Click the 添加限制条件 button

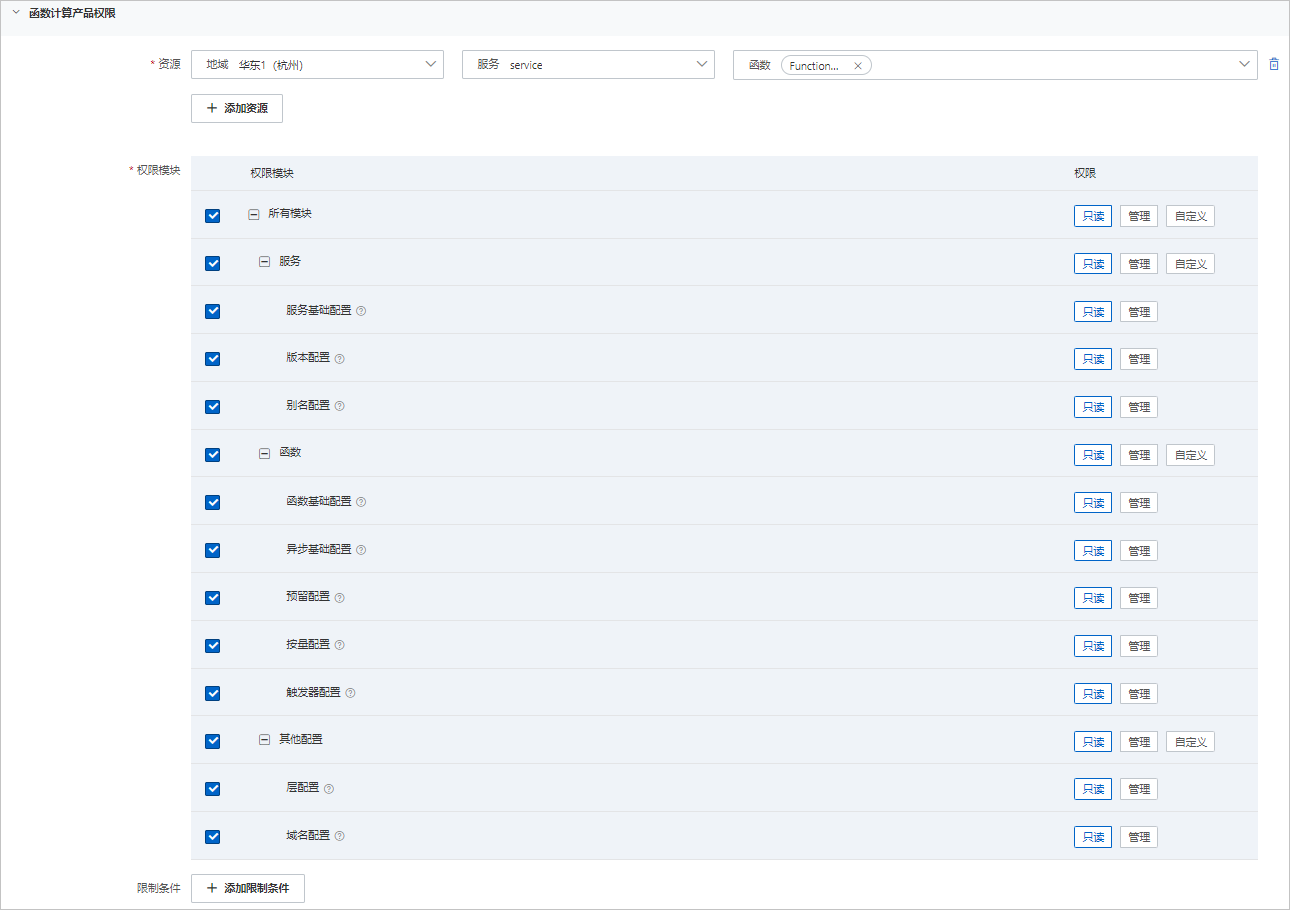248,888
